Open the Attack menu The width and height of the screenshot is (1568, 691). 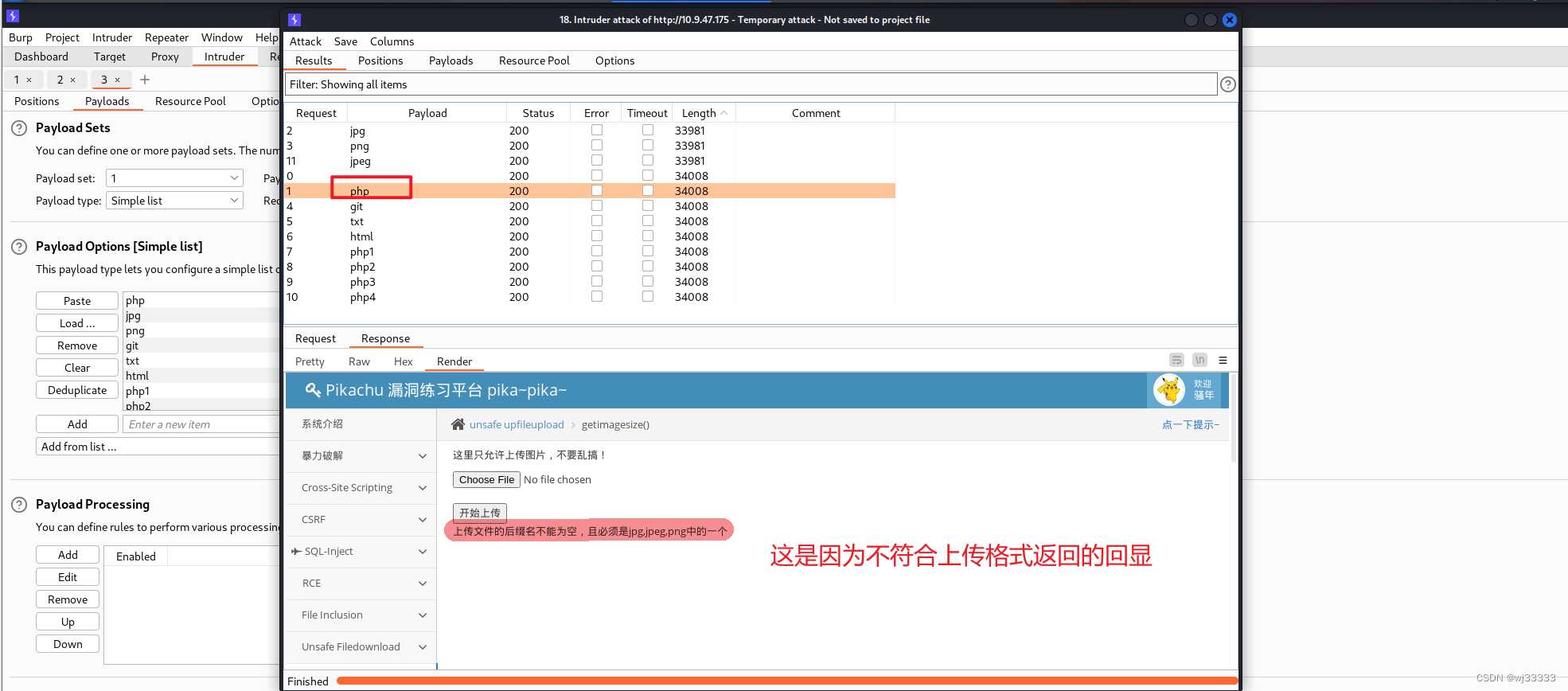tap(306, 41)
